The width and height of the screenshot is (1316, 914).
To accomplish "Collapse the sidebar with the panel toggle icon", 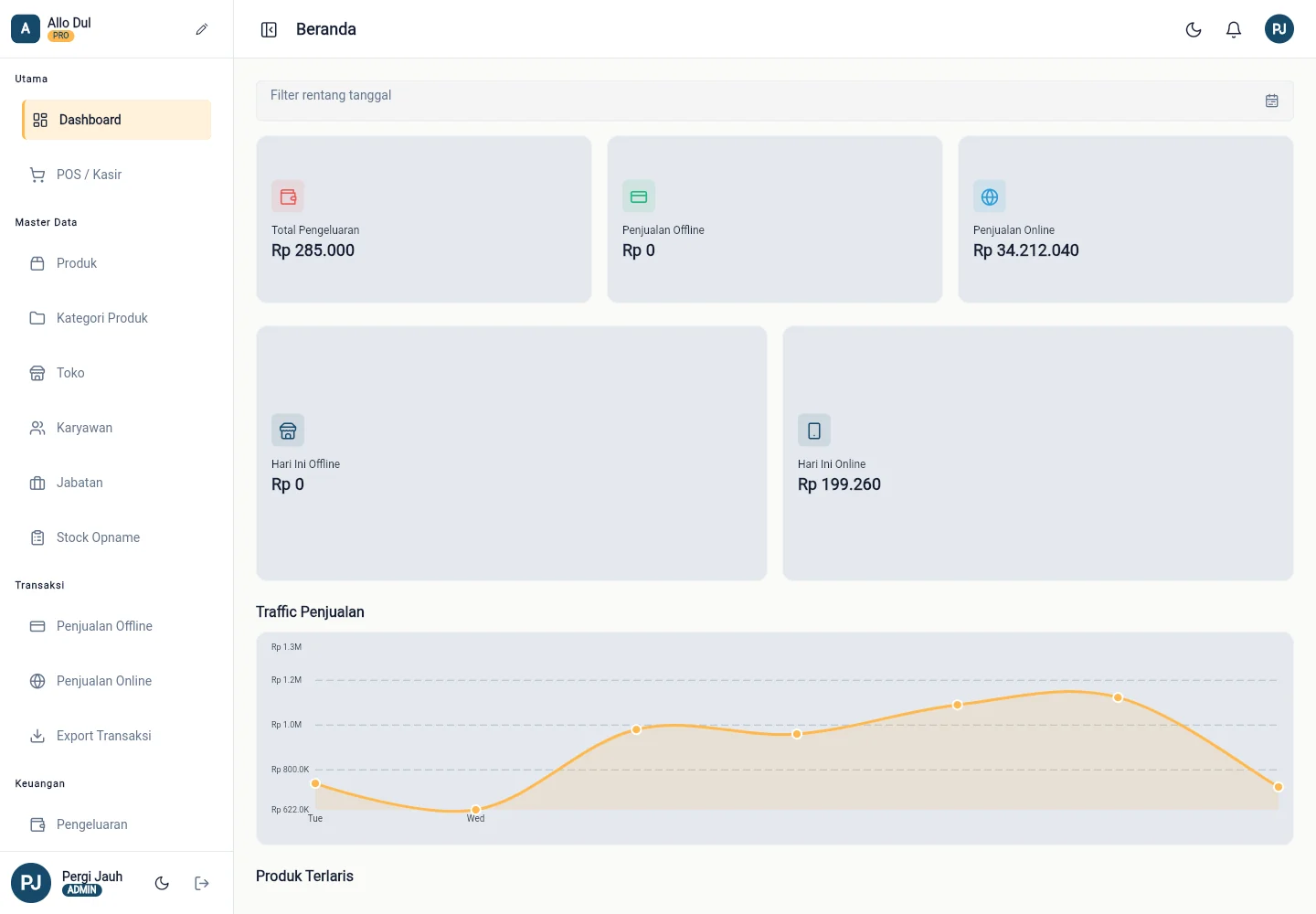I will click(269, 30).
